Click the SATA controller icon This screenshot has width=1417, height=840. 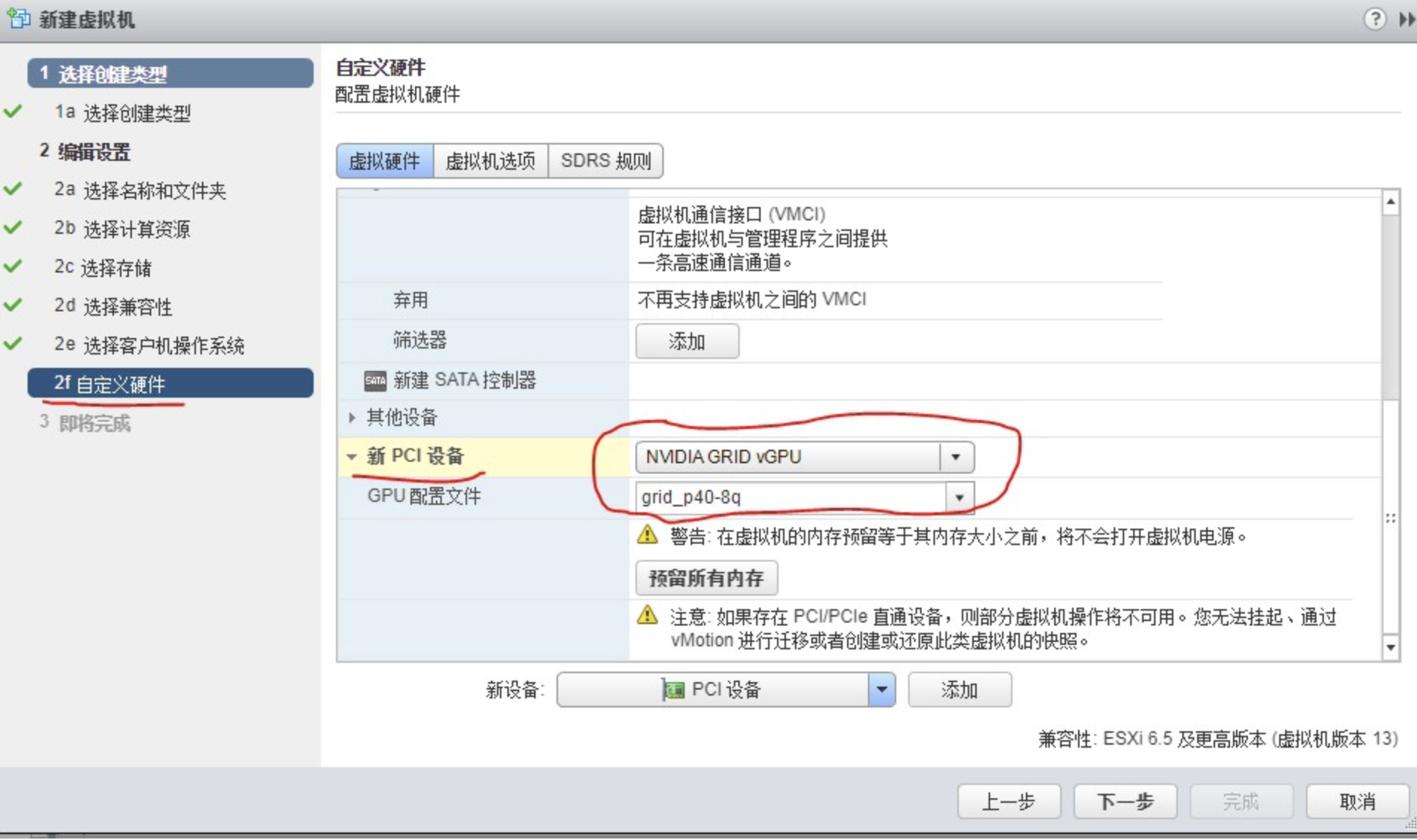pos(375,381)
